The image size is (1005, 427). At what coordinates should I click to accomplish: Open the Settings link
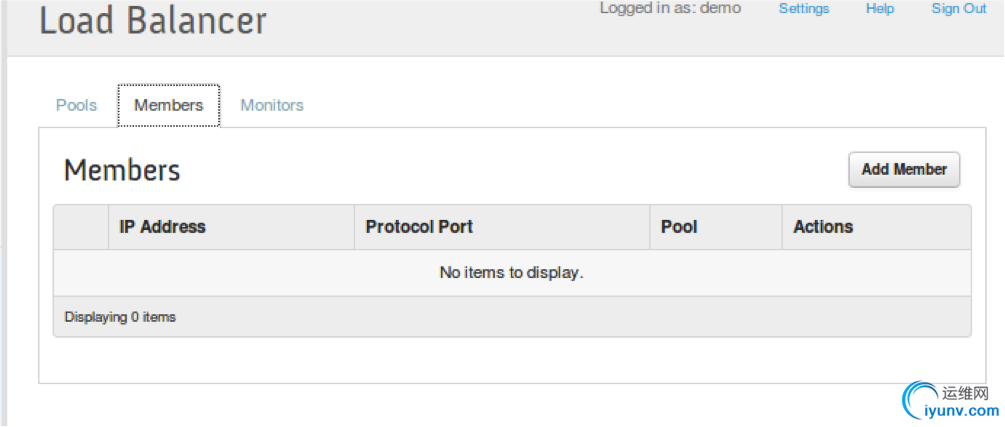[x=804, y=9]
